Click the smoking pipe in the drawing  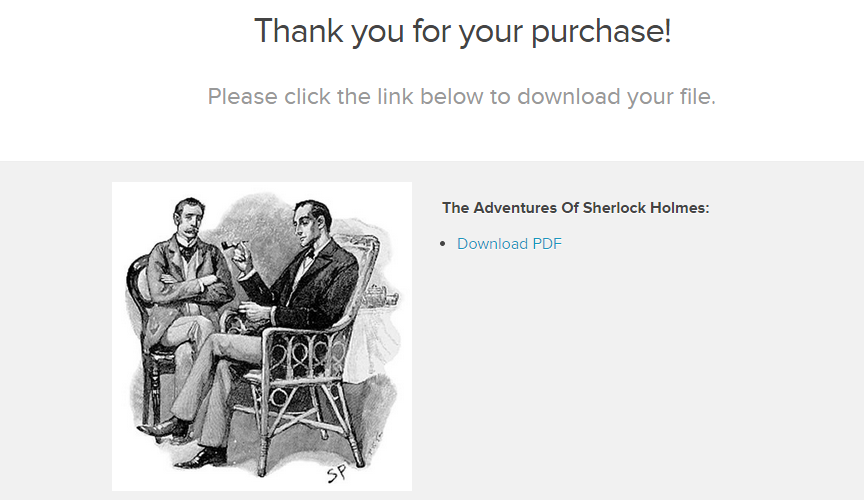(x=228, y=244)
